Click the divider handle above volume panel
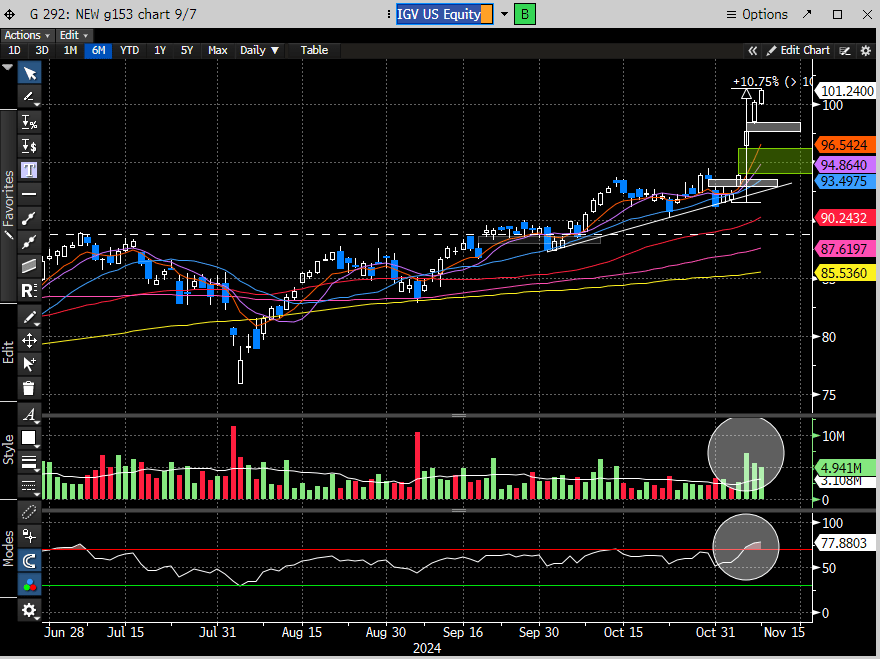Viewport: 880px width, 659px height. point(459,416)
